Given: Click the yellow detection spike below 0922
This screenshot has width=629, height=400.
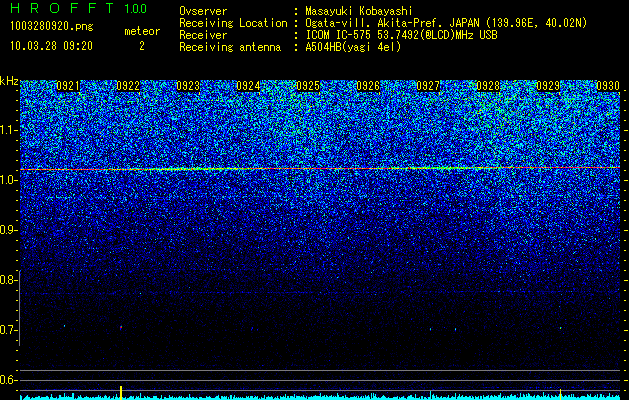Looking at the screenshot, I should [x=121, y=393].
